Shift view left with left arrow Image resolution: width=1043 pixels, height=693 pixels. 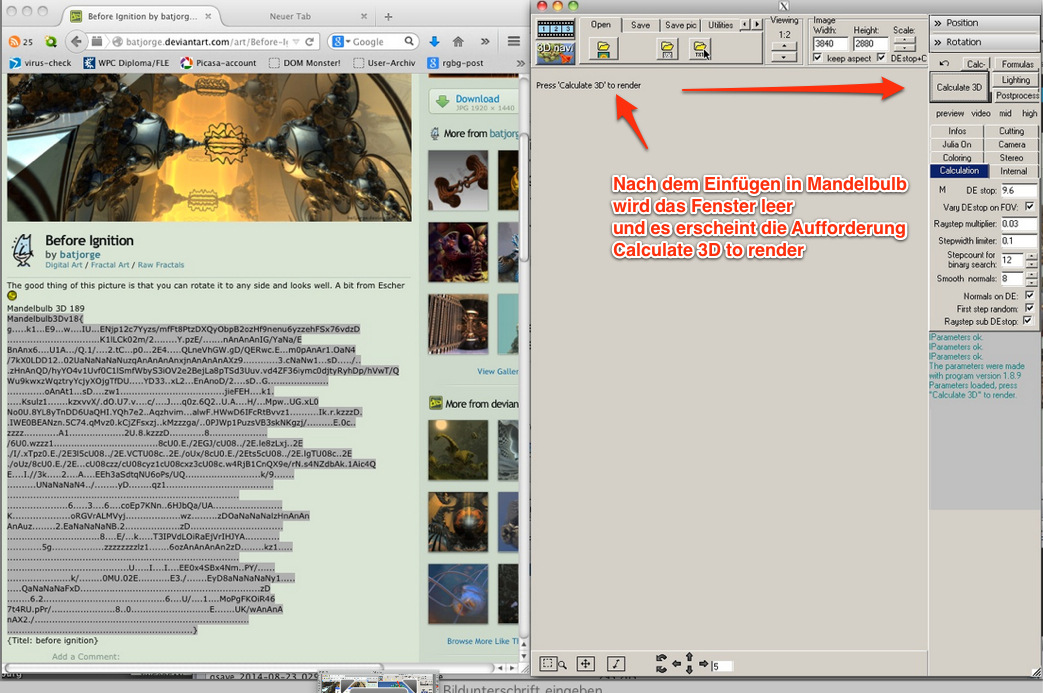pos(676,664)
